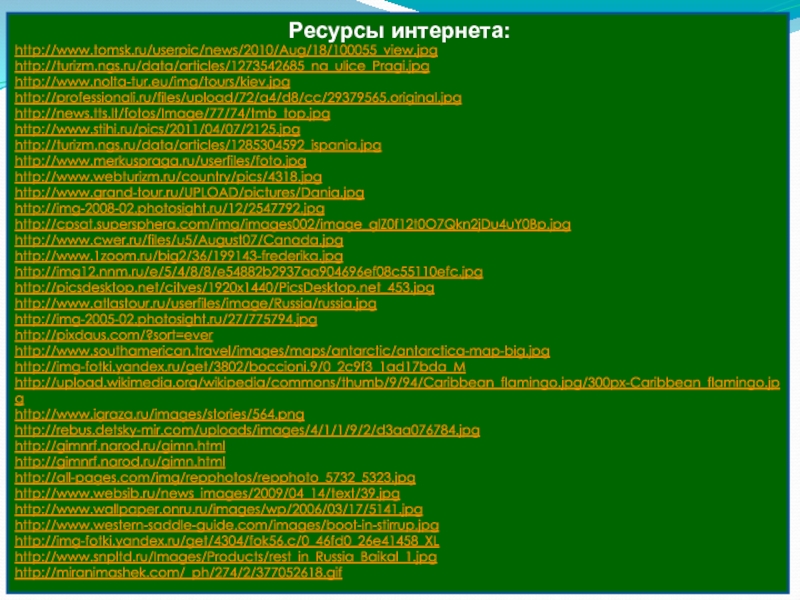The image size is (800, 600).
Task: Click the img12.nnm.ru image link
Action: (248, 271)
